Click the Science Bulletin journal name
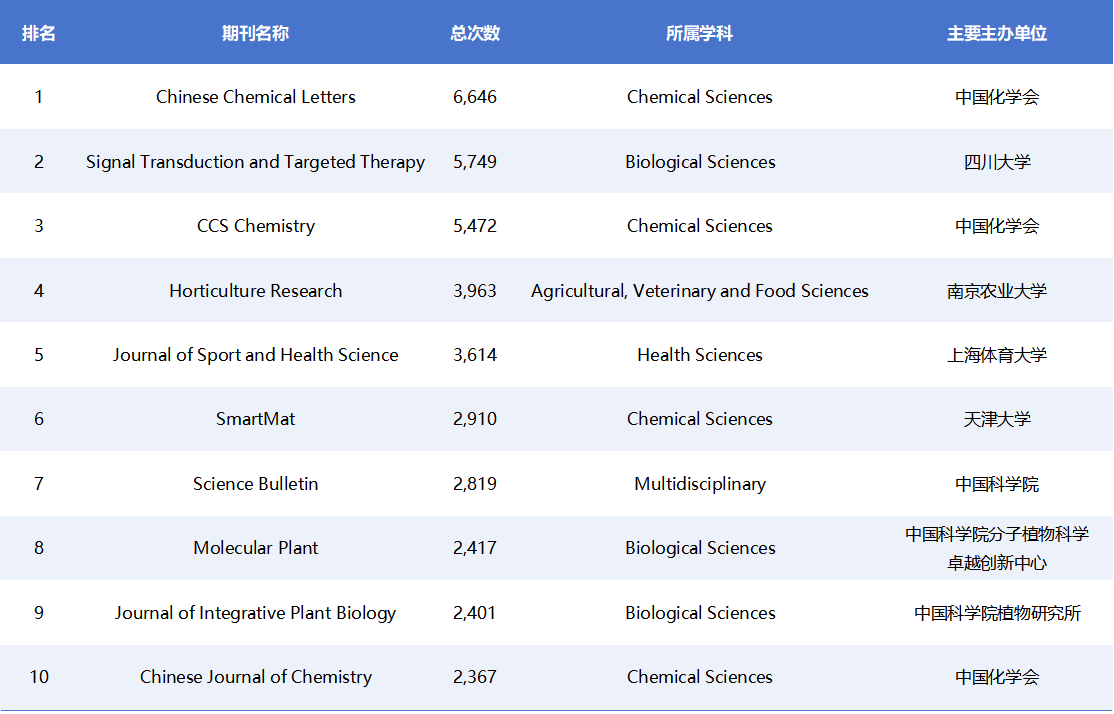The image size is (1114, 714). pos(255,484)
